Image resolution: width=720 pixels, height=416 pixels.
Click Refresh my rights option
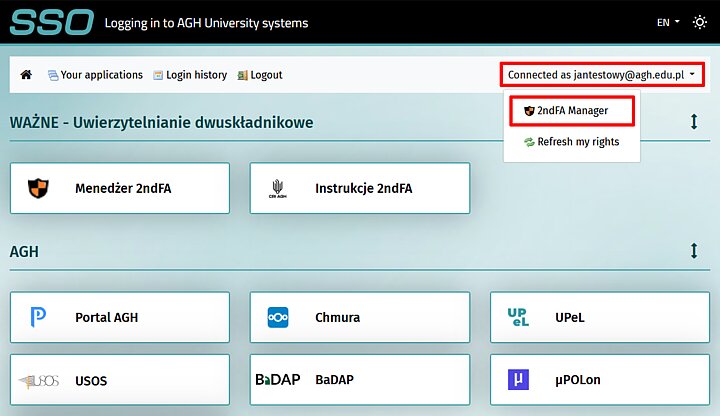(x=571, y=142)
